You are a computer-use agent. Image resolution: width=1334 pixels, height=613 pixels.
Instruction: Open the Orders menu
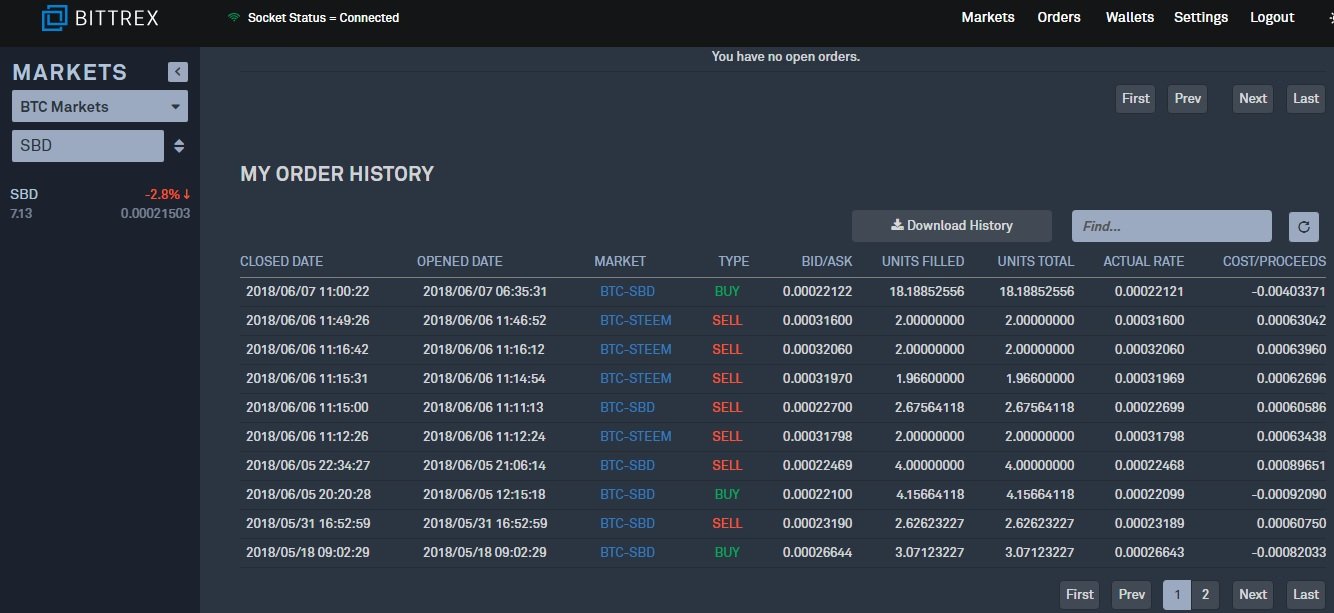click(1059, 17)
